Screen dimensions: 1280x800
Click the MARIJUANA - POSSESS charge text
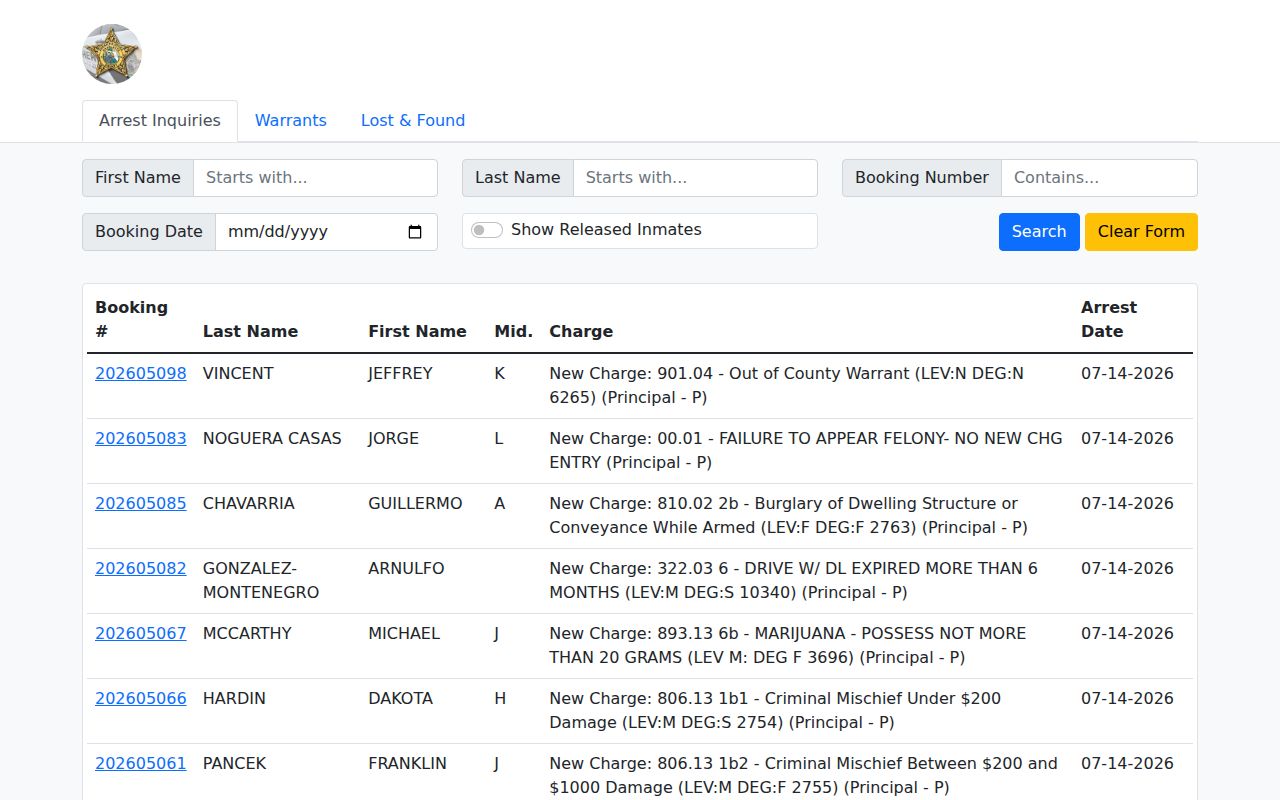pos(788,646)
